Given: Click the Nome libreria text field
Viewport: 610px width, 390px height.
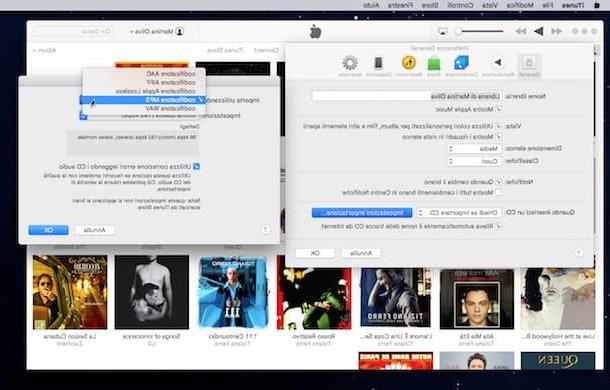Looking at the screenshot, I should click(407, 96).
